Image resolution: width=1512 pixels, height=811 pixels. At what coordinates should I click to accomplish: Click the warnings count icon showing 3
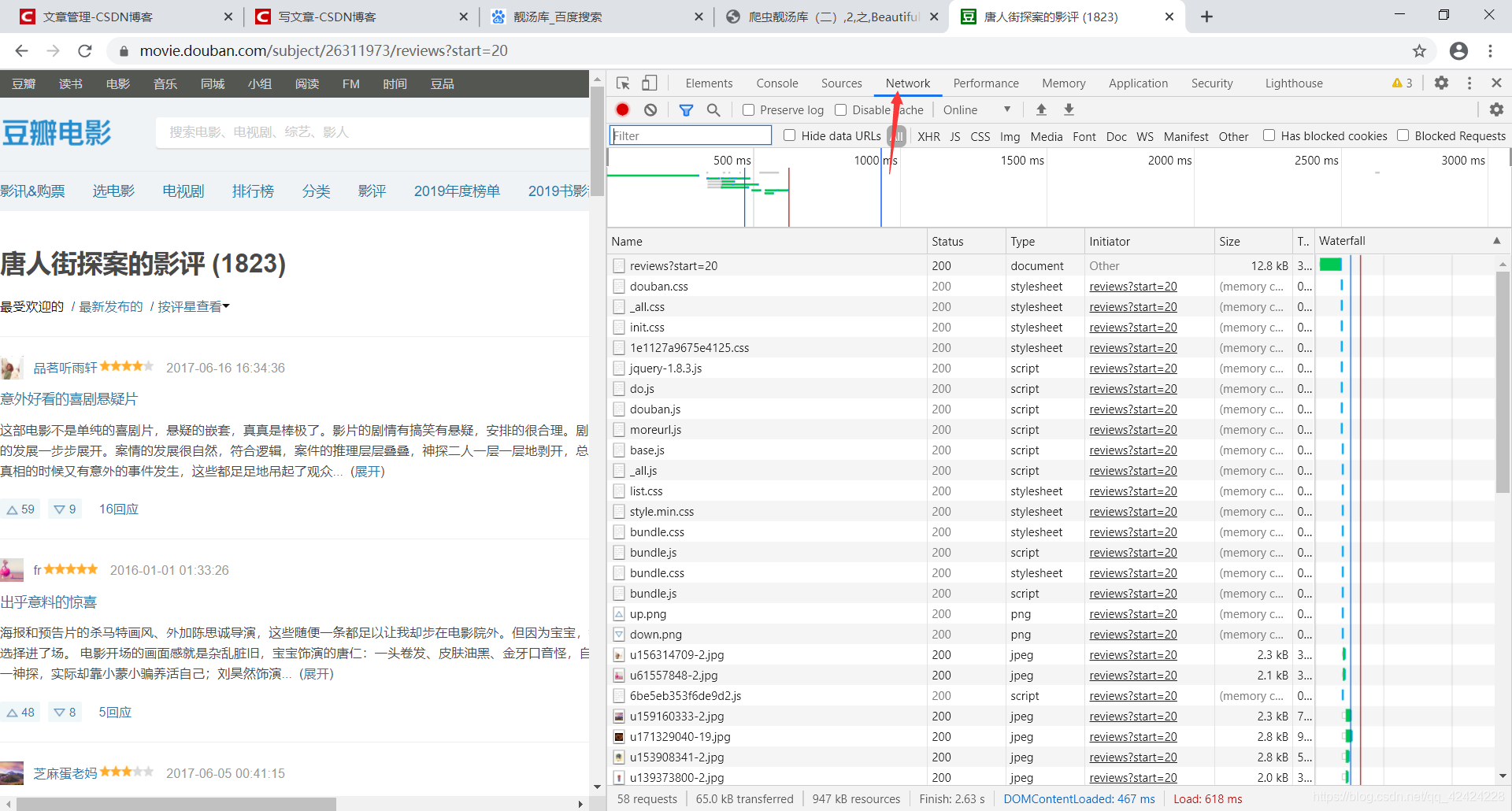tap(1402, 83)
